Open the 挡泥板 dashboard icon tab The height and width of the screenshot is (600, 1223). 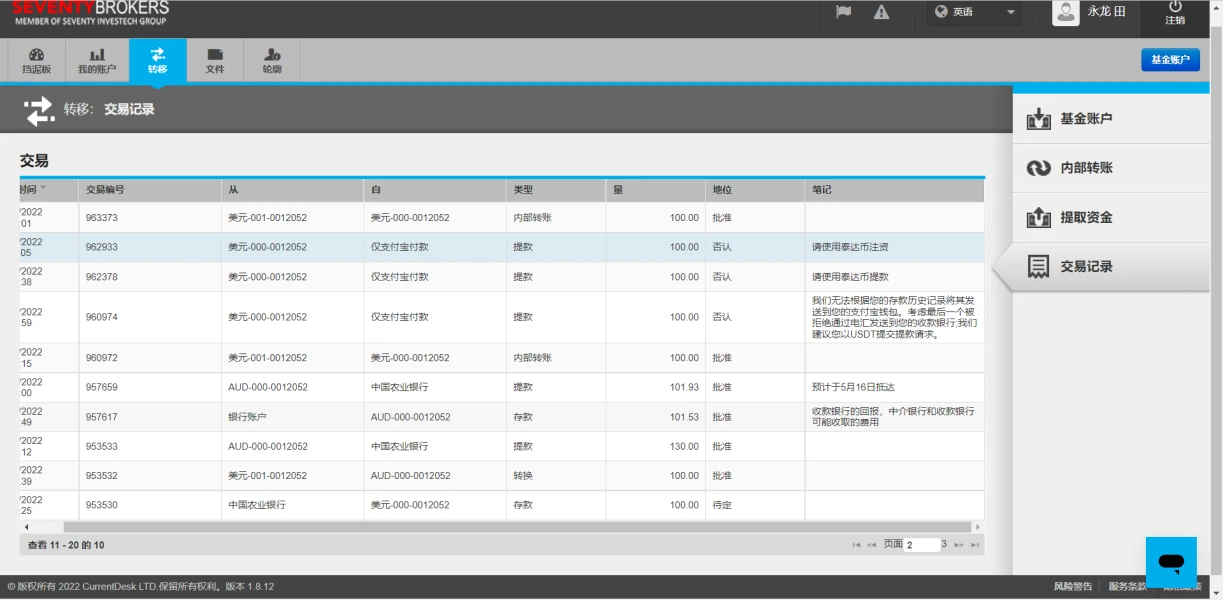37,61
